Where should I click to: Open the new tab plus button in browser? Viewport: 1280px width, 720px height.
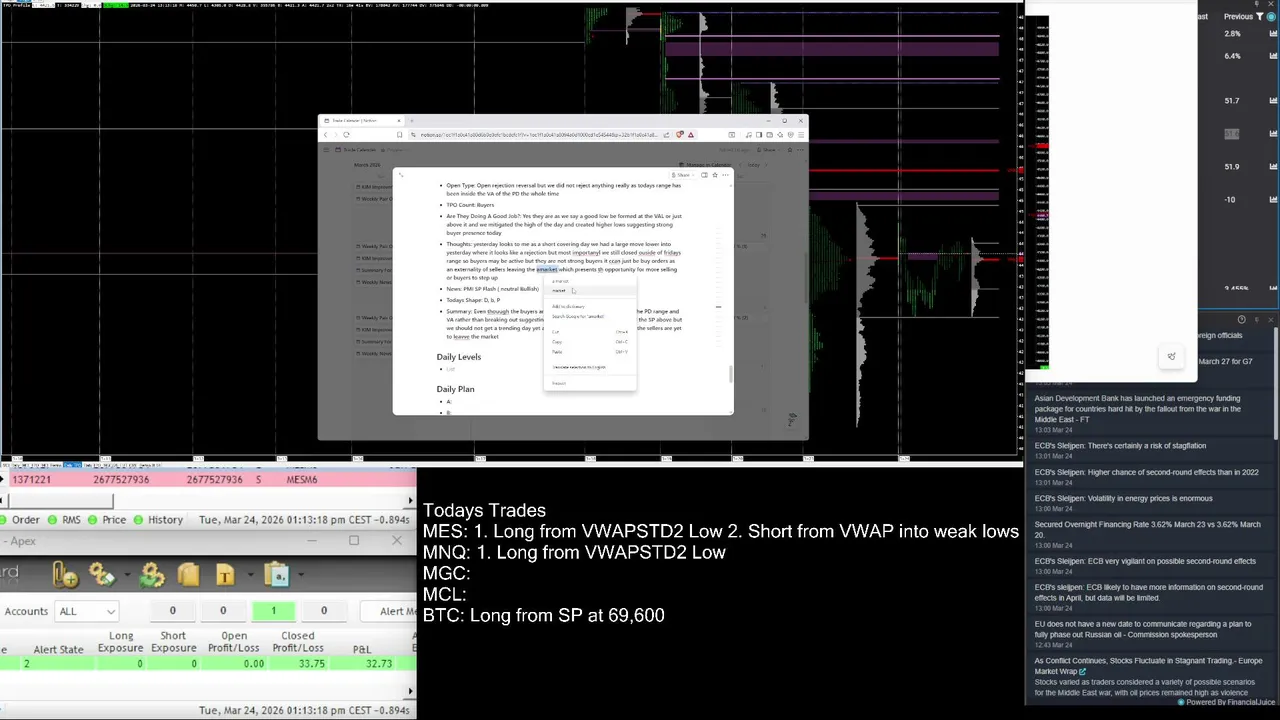pos(412,120)
